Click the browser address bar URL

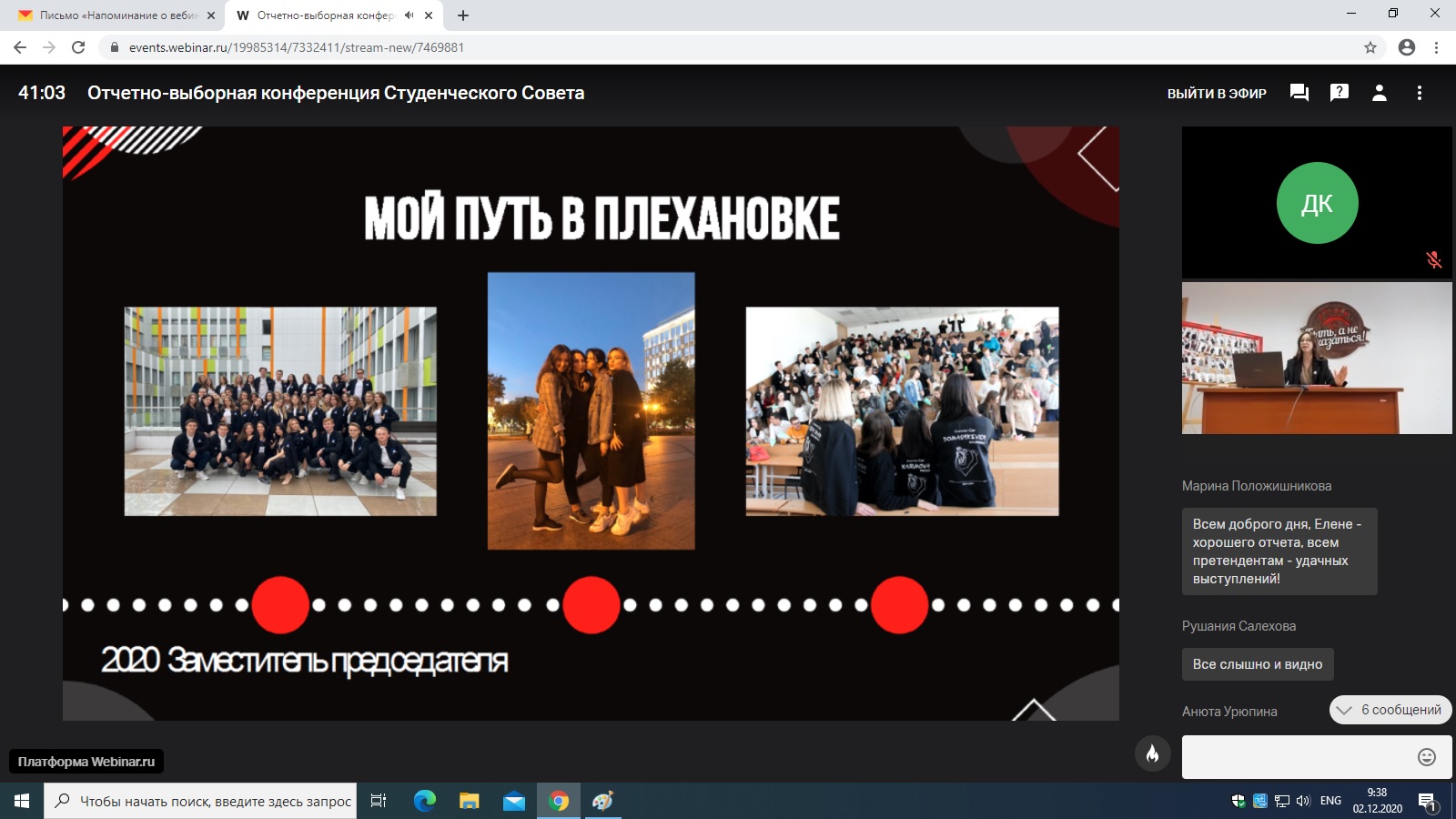(x=297, y=47)
